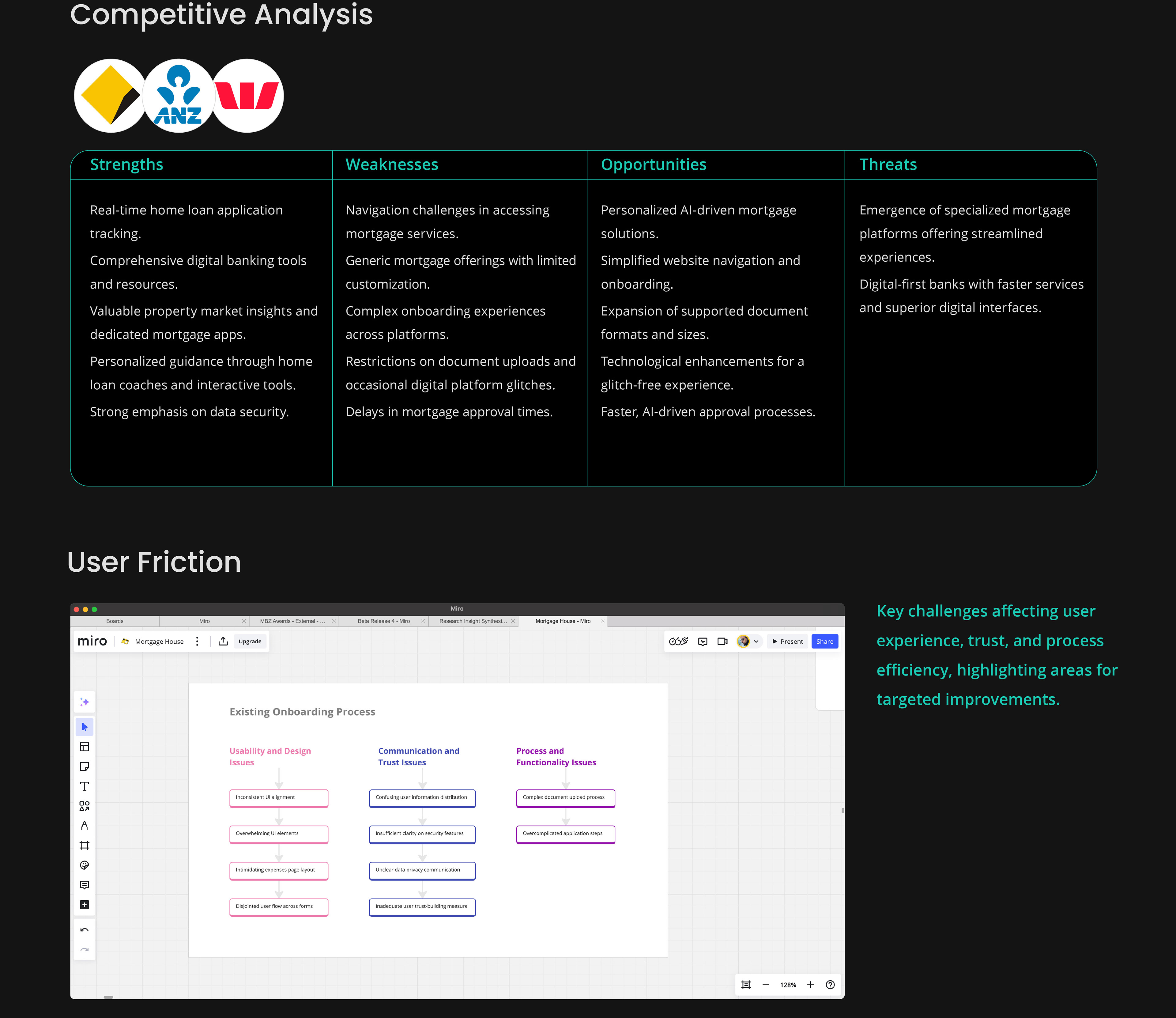The image size is (1176, 1018).
Task: Export board via upload icon
Action: point(223,641)
